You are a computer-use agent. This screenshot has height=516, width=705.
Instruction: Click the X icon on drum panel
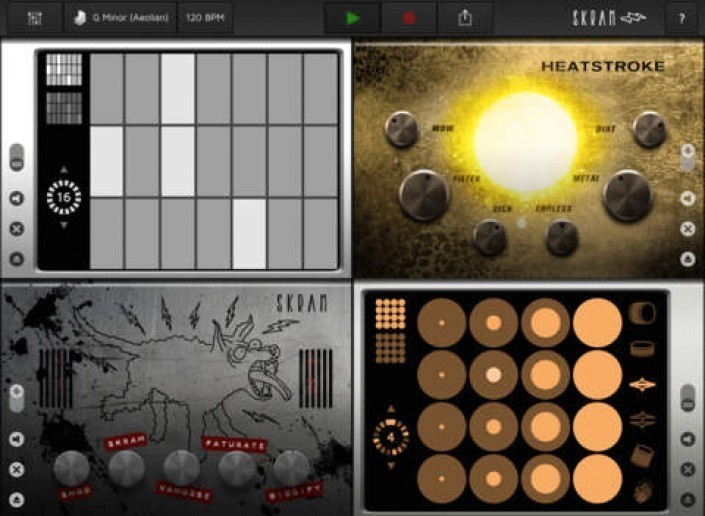[x=687, y=470]
